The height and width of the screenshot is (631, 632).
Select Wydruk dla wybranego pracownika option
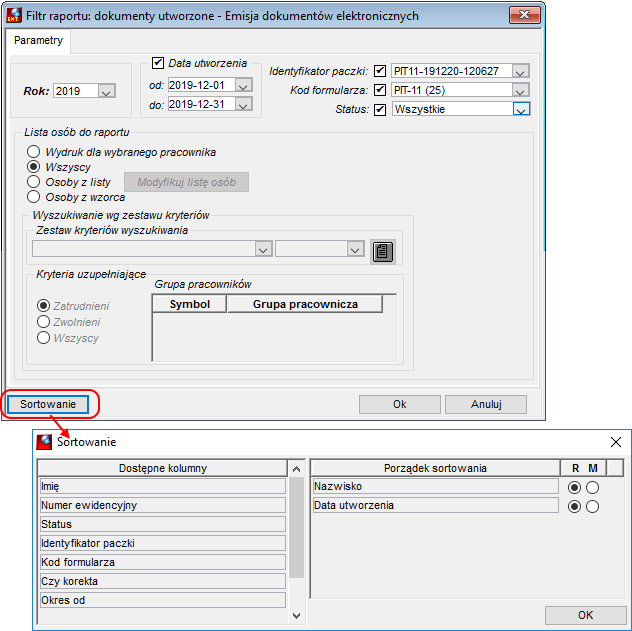click(x=33, y=152)
